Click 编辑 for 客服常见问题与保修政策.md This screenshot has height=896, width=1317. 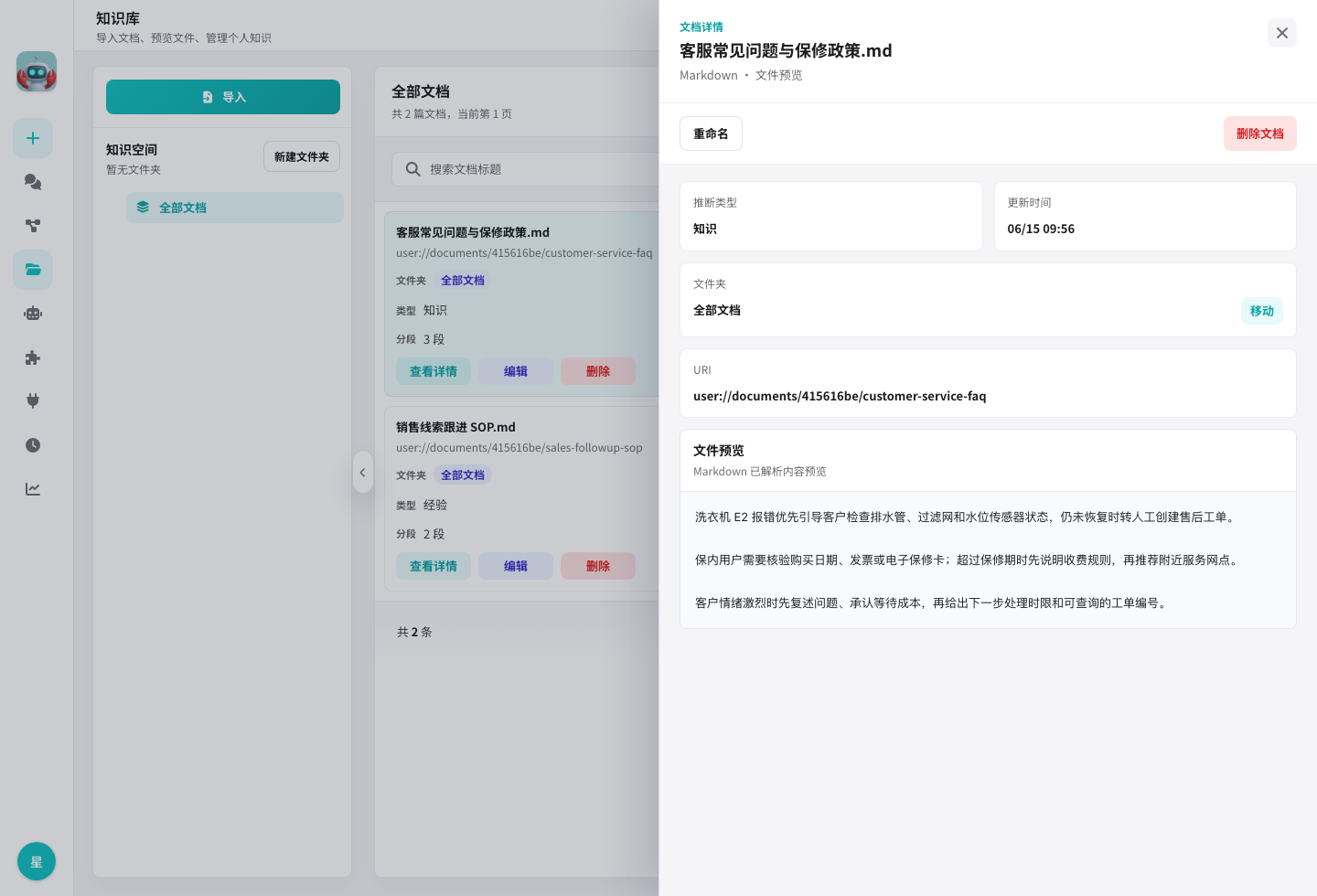pyautogui.click(x=516, y=371)
